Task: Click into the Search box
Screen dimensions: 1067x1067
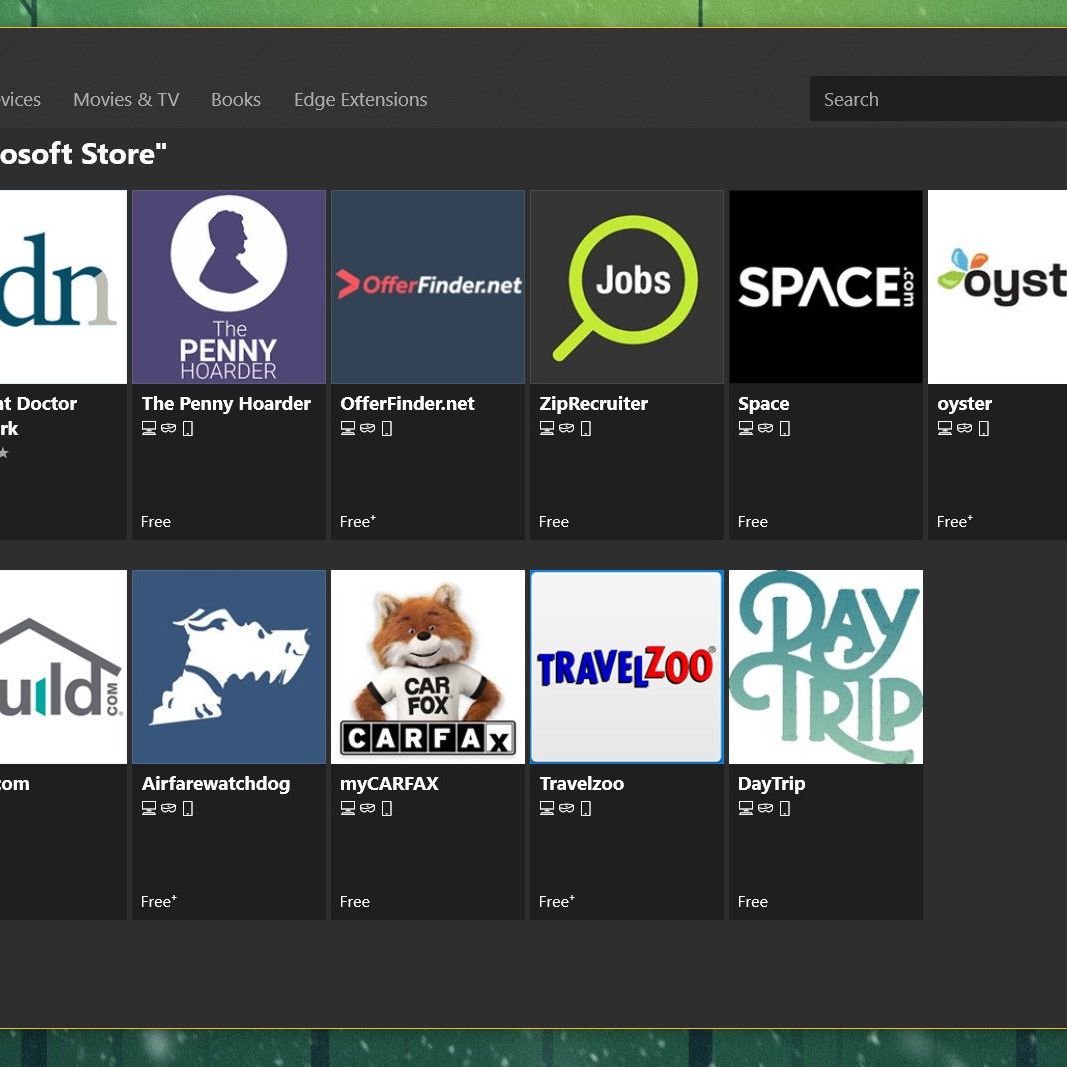Action: pos(938,99)
